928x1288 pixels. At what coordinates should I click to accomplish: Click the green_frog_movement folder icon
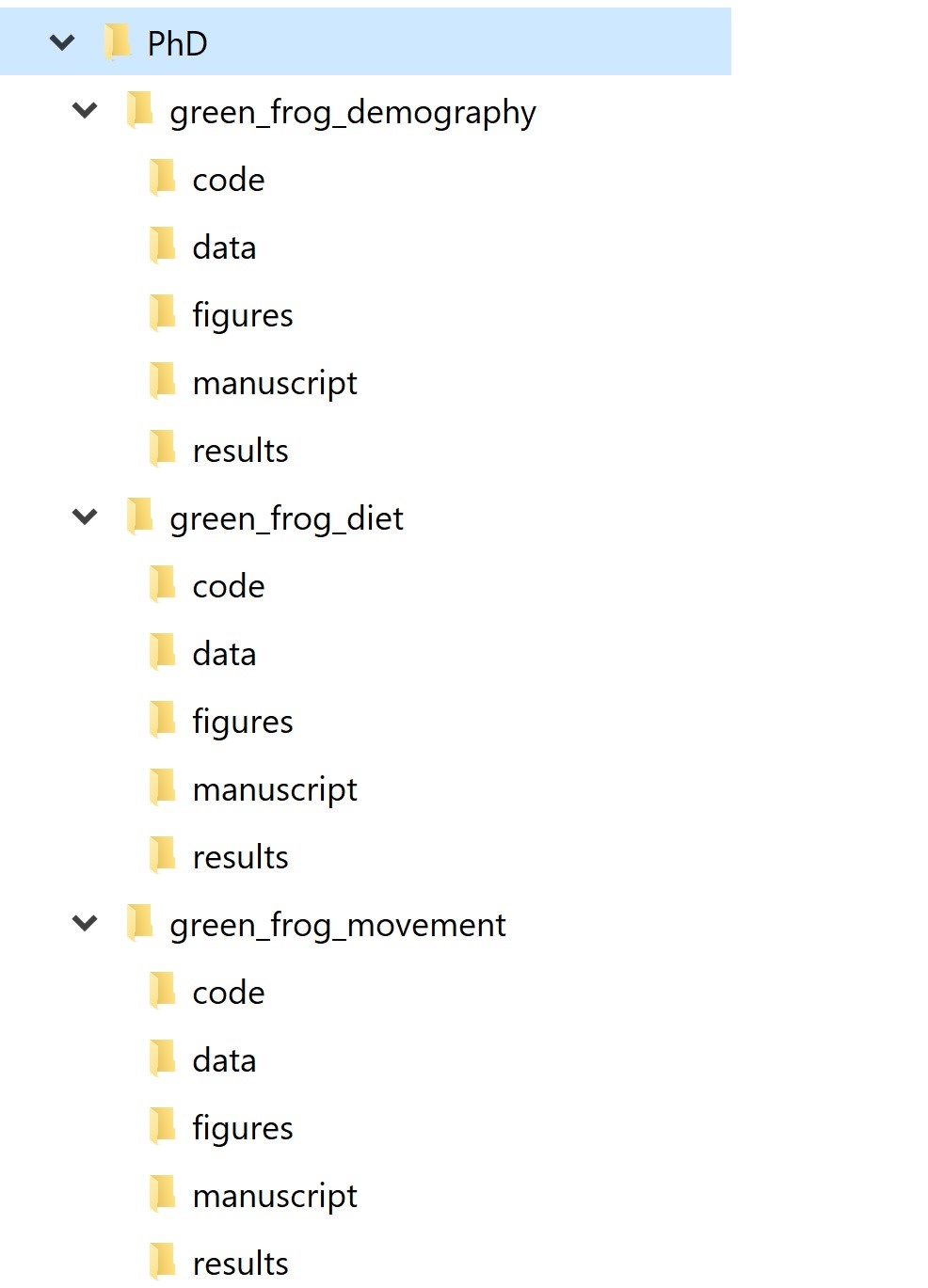tap(139, 922)
